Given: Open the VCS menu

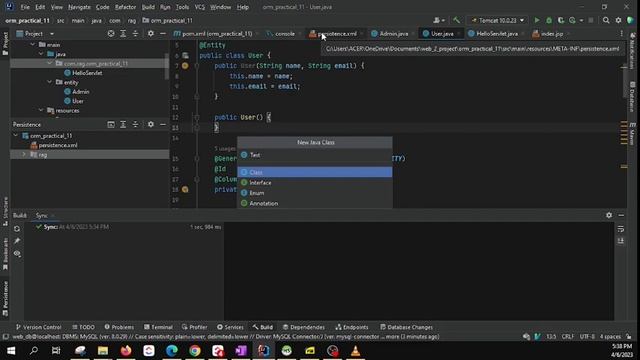Looking at the screenshot, I should pyautogui.click(x=200, y=7).
